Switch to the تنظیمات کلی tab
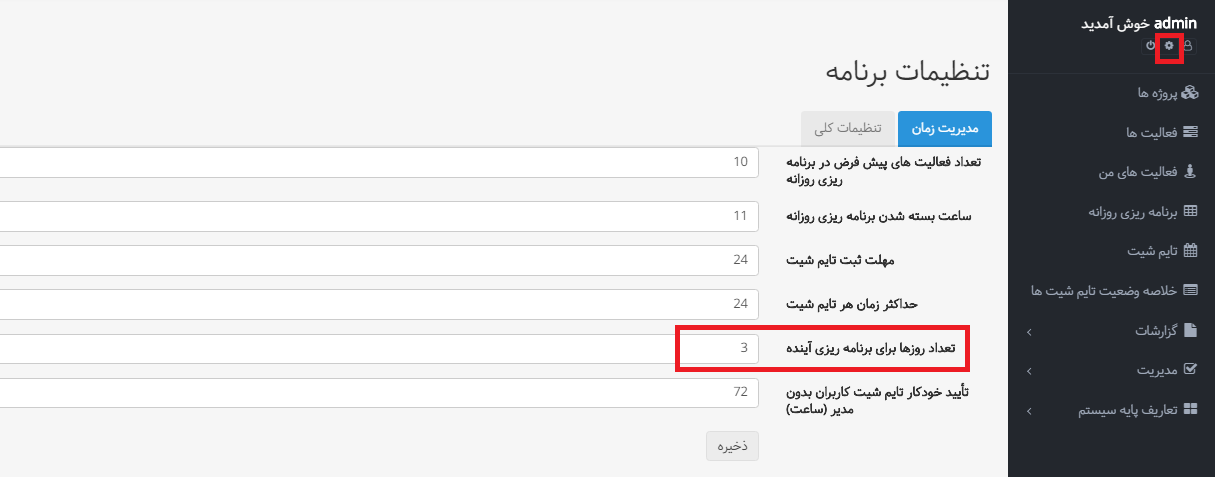1215x477 pixels. point(848,128)
